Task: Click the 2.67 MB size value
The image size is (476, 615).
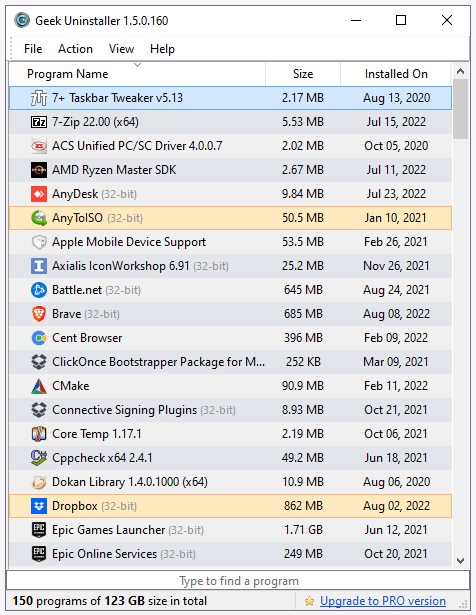Action: coord(303,170)
